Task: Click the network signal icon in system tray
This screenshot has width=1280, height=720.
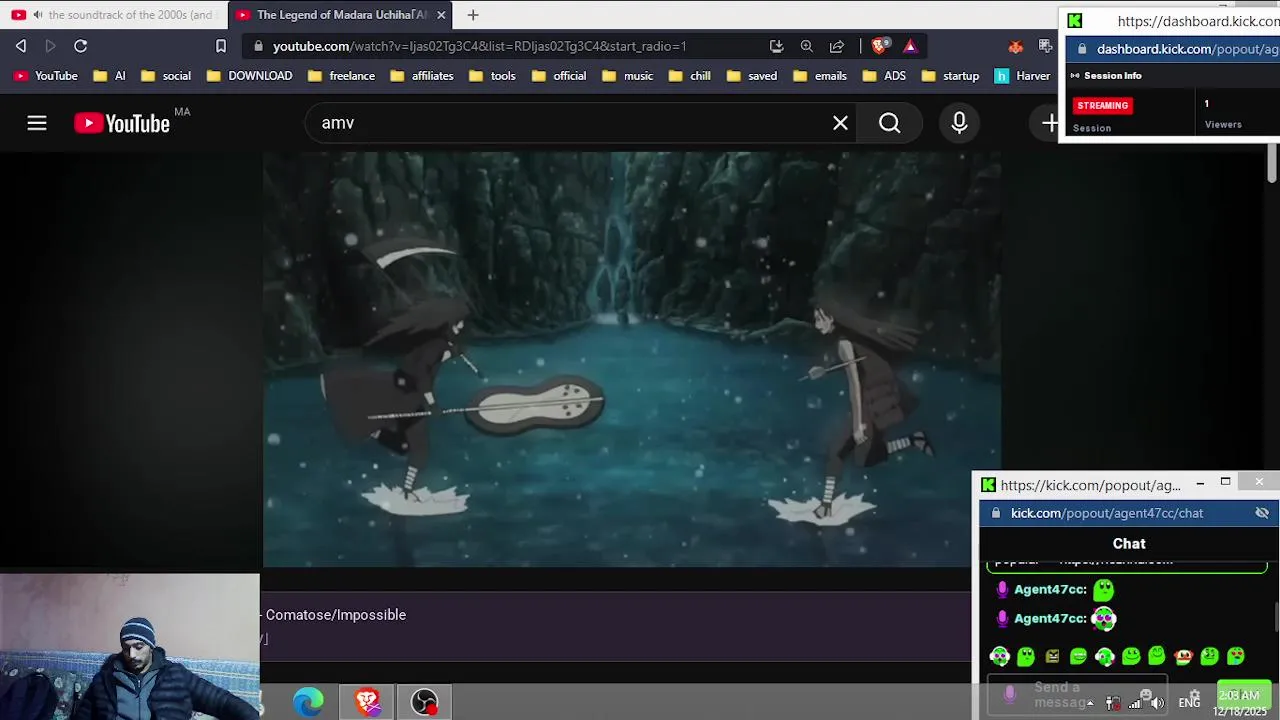Action: [x=1135, y=703]
